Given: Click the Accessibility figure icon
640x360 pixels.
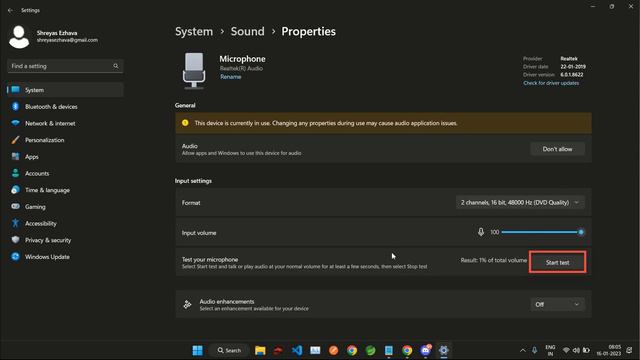Looking at the screenshot, I should [16, 223].
